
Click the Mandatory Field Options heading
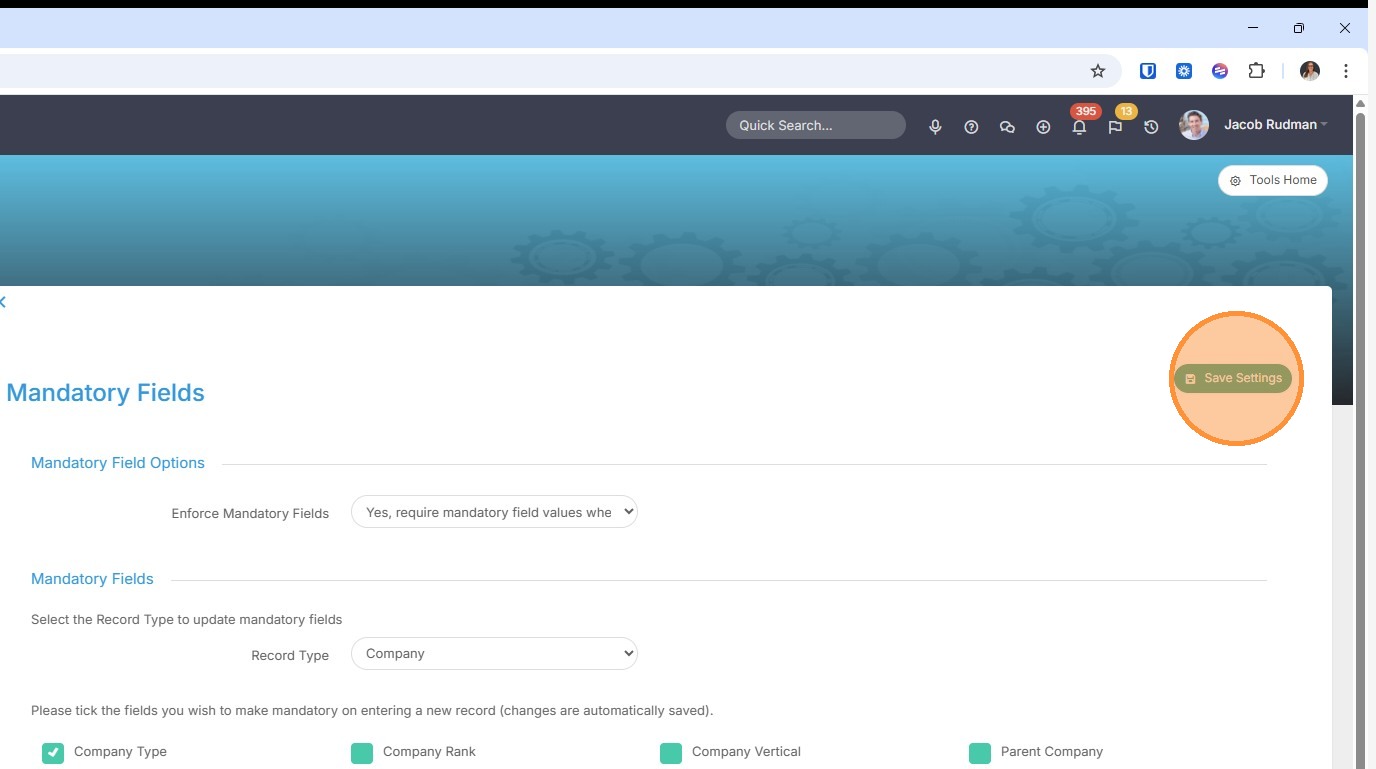pyautogui.click(x=118, y=463)
